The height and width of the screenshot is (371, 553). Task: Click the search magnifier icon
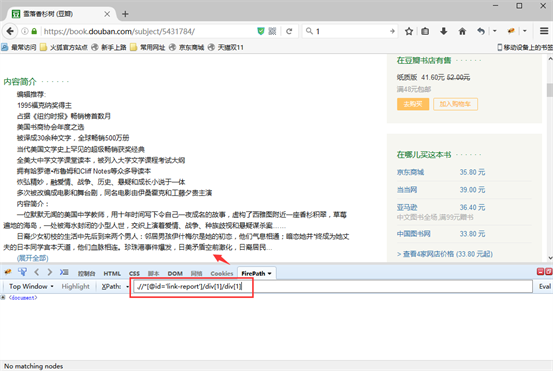(309, 31)
